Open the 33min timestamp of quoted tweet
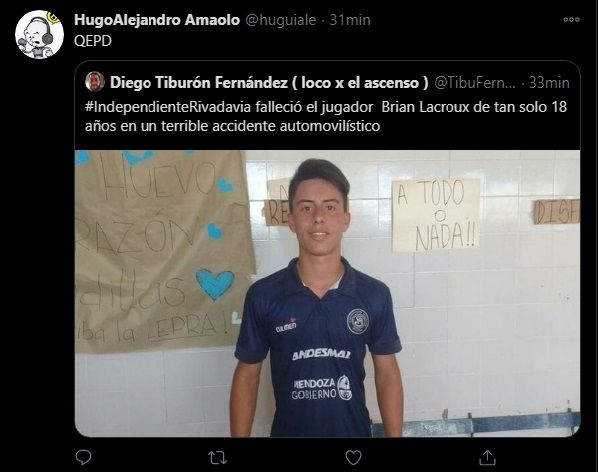Screen dimensions: 598x472 [x=549, y=83]
